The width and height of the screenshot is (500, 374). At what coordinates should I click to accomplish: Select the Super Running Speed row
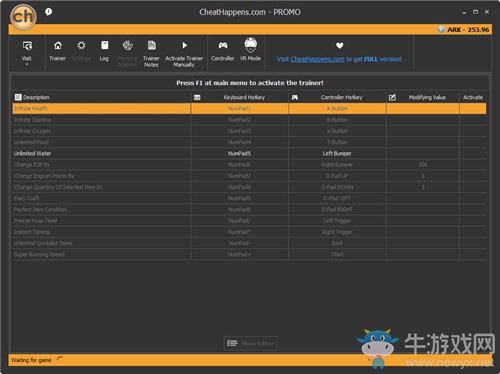249,254
